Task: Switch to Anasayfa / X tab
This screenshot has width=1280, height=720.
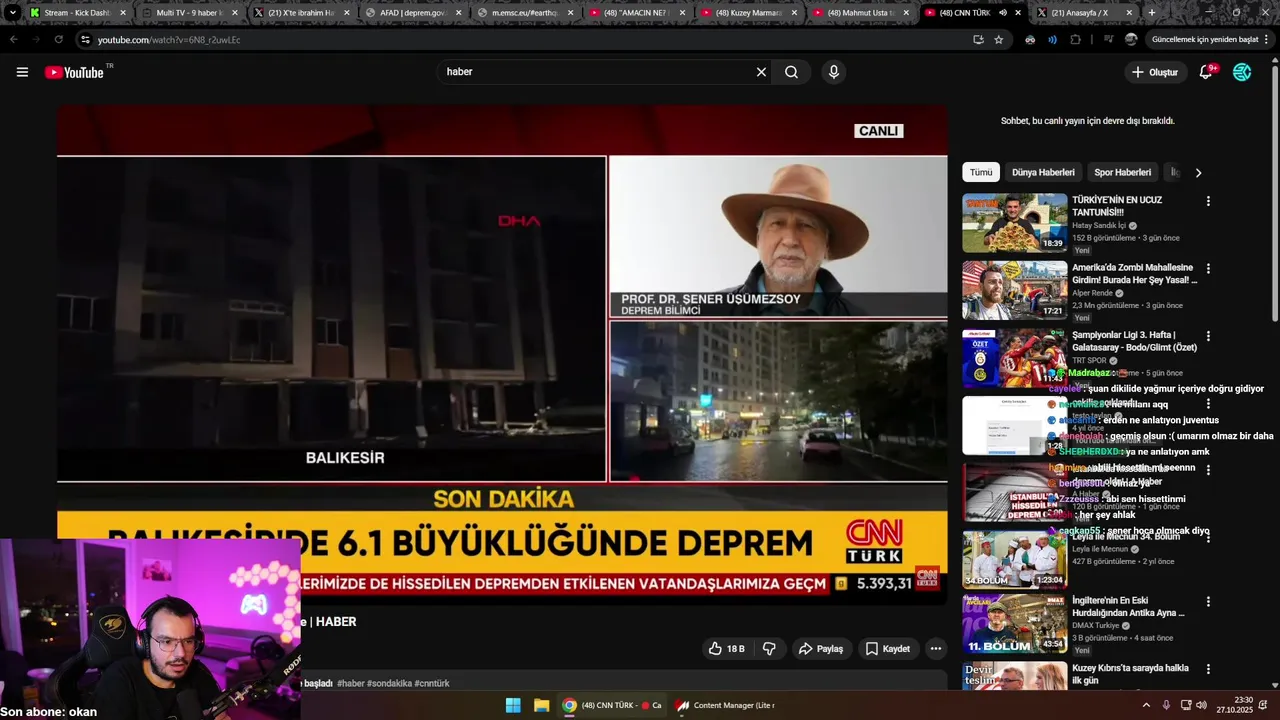Action: tap(1085, 13)
